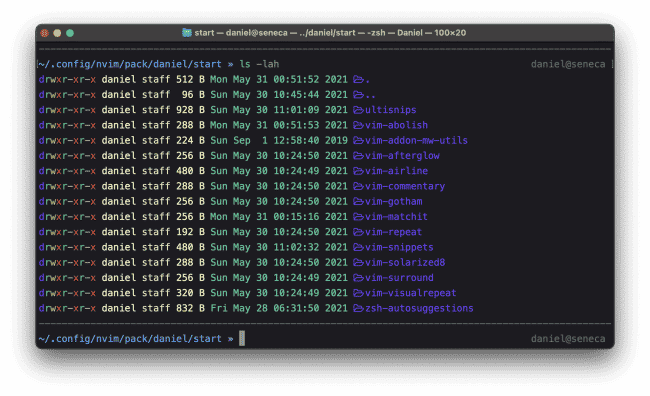Click the folder icon beside vim-addon-mw-utils
The image size is (650, 396).
coord(358,141)
